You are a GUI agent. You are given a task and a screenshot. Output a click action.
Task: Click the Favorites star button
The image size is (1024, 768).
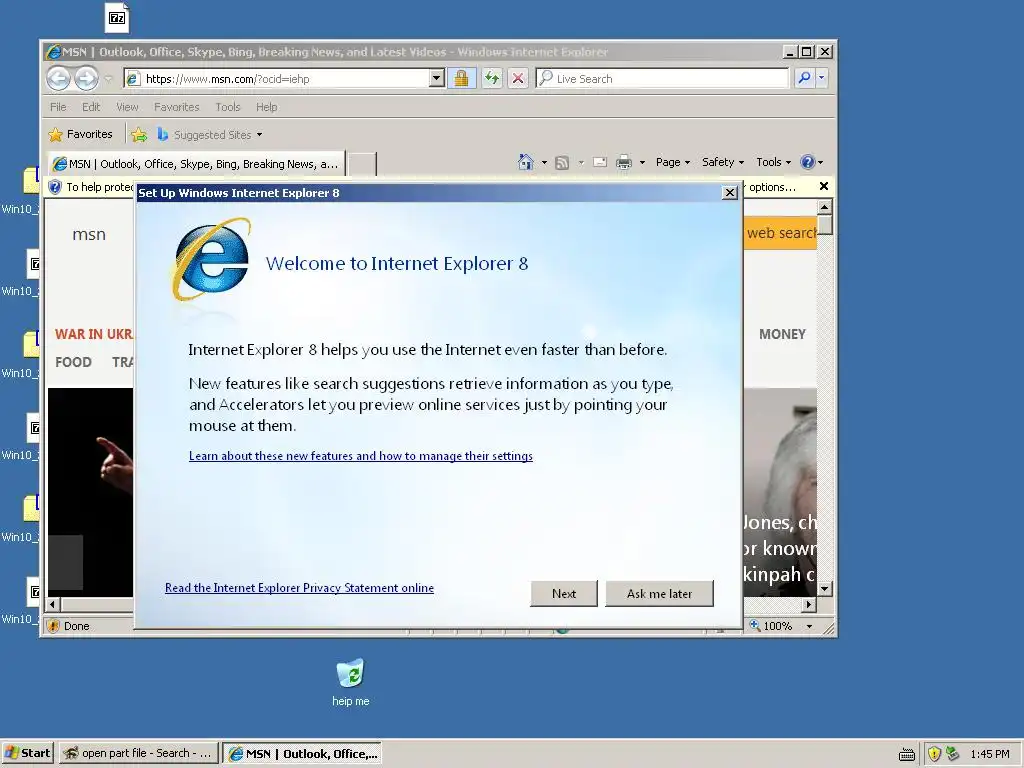point(80,135)
